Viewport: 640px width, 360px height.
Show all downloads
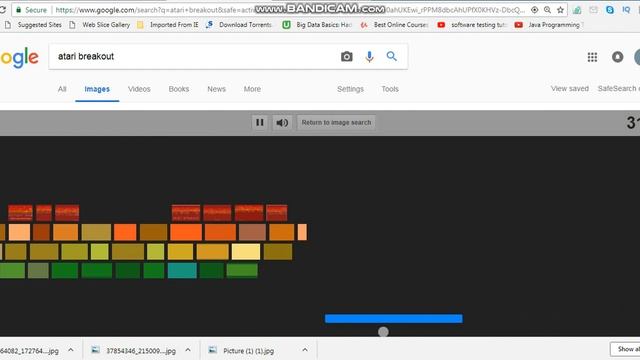coord(625,349)
